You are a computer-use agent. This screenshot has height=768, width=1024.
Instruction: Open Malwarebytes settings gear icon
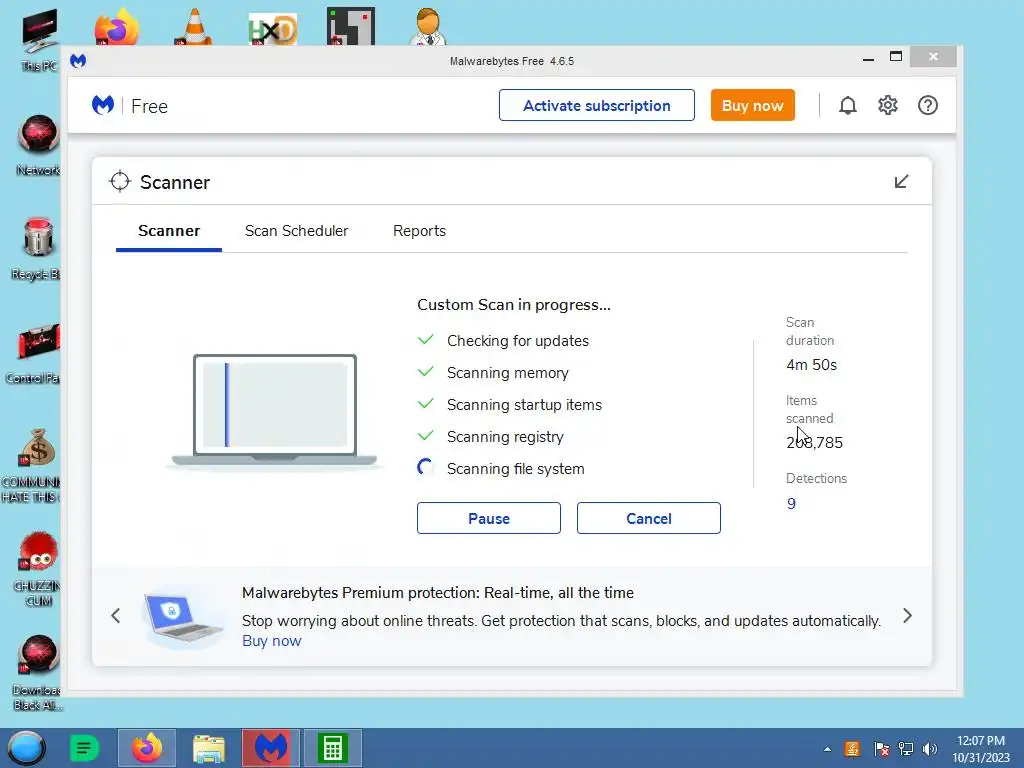pyautogui.click(x=888, y=105)
